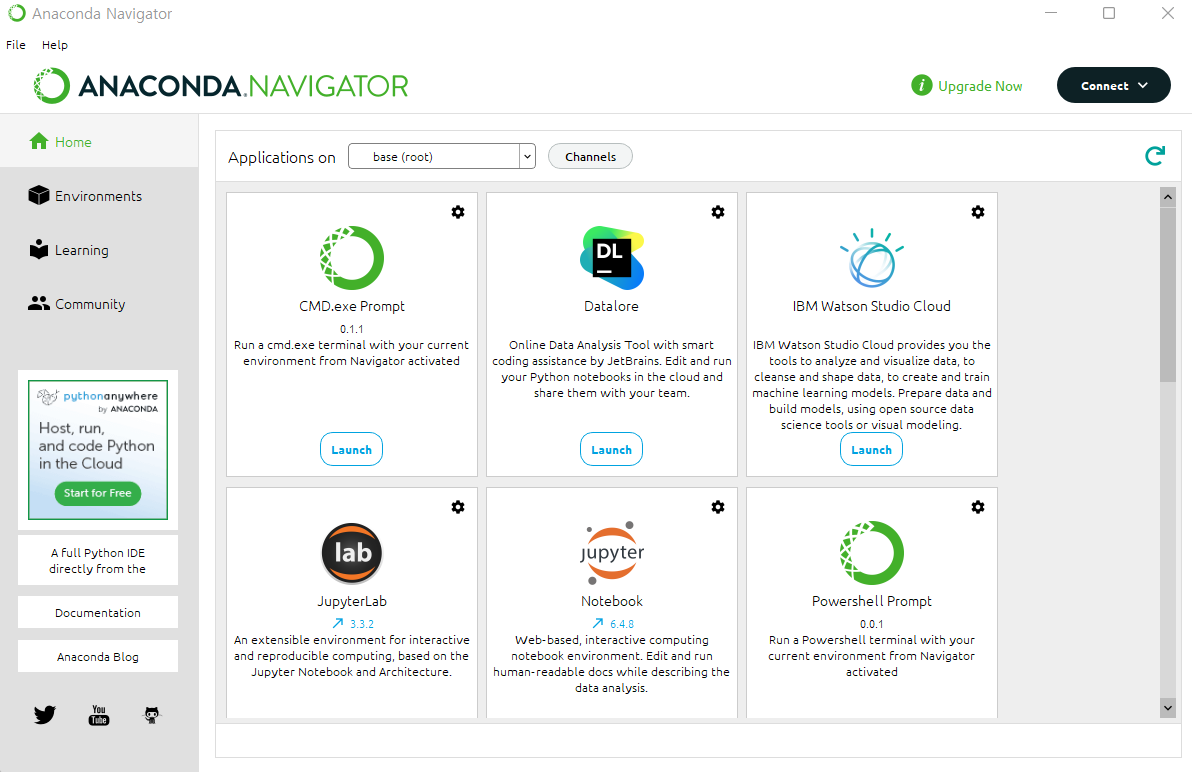This screenshot has width=1192, height=772.
Task: Click the Applications on label
Action: pos(282,157)
